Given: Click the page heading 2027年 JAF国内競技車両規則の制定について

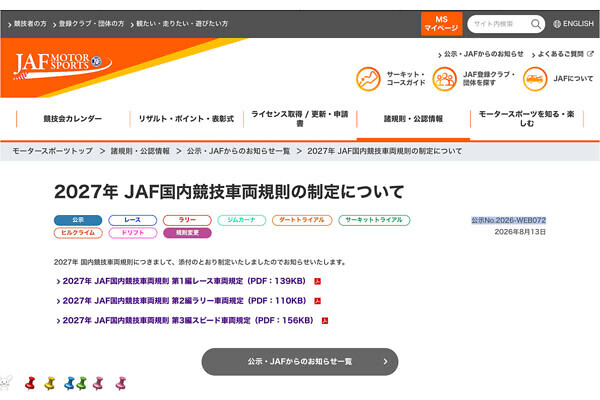Looking at the screenshot, I should [x=229, y=192].
